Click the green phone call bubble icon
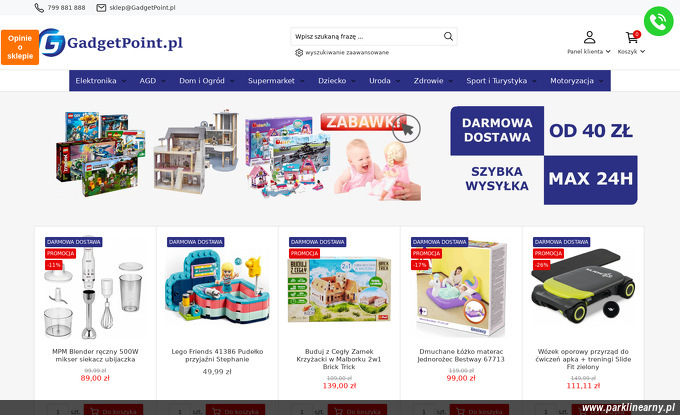 [658, 21]
